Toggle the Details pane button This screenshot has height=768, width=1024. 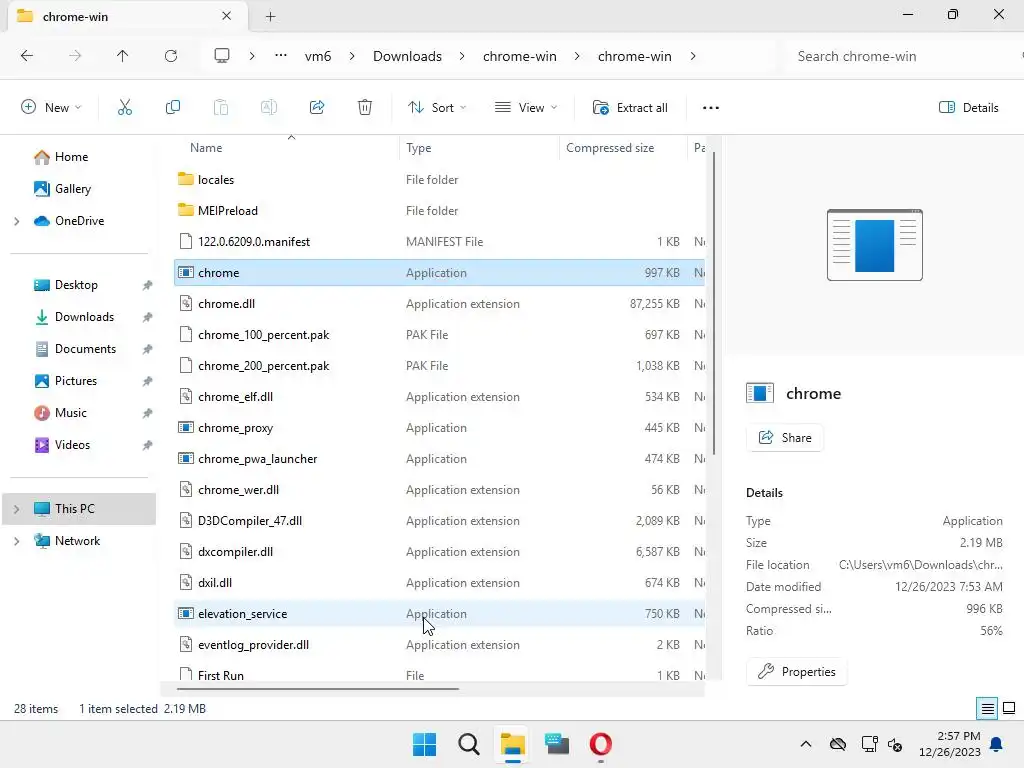(x=968, y=108)
